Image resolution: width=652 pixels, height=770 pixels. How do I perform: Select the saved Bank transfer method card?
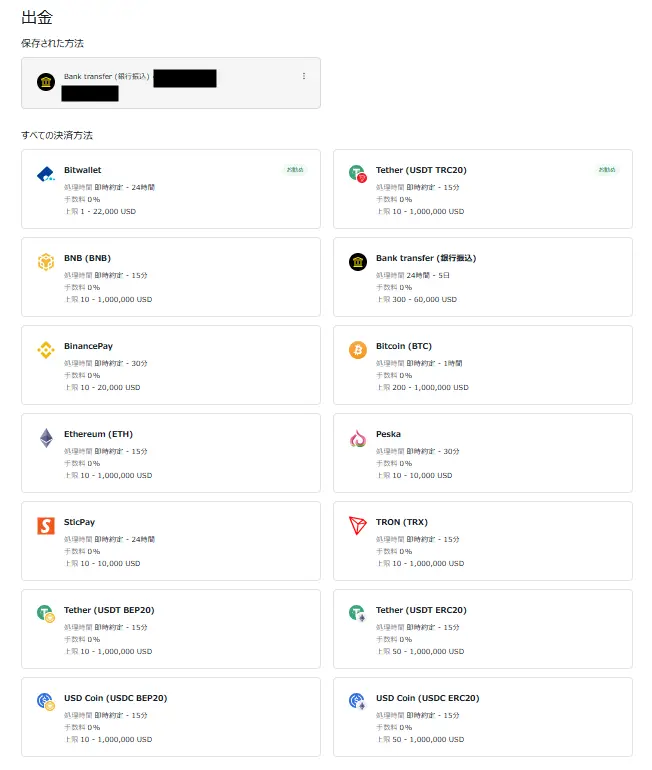coord(171,83)
